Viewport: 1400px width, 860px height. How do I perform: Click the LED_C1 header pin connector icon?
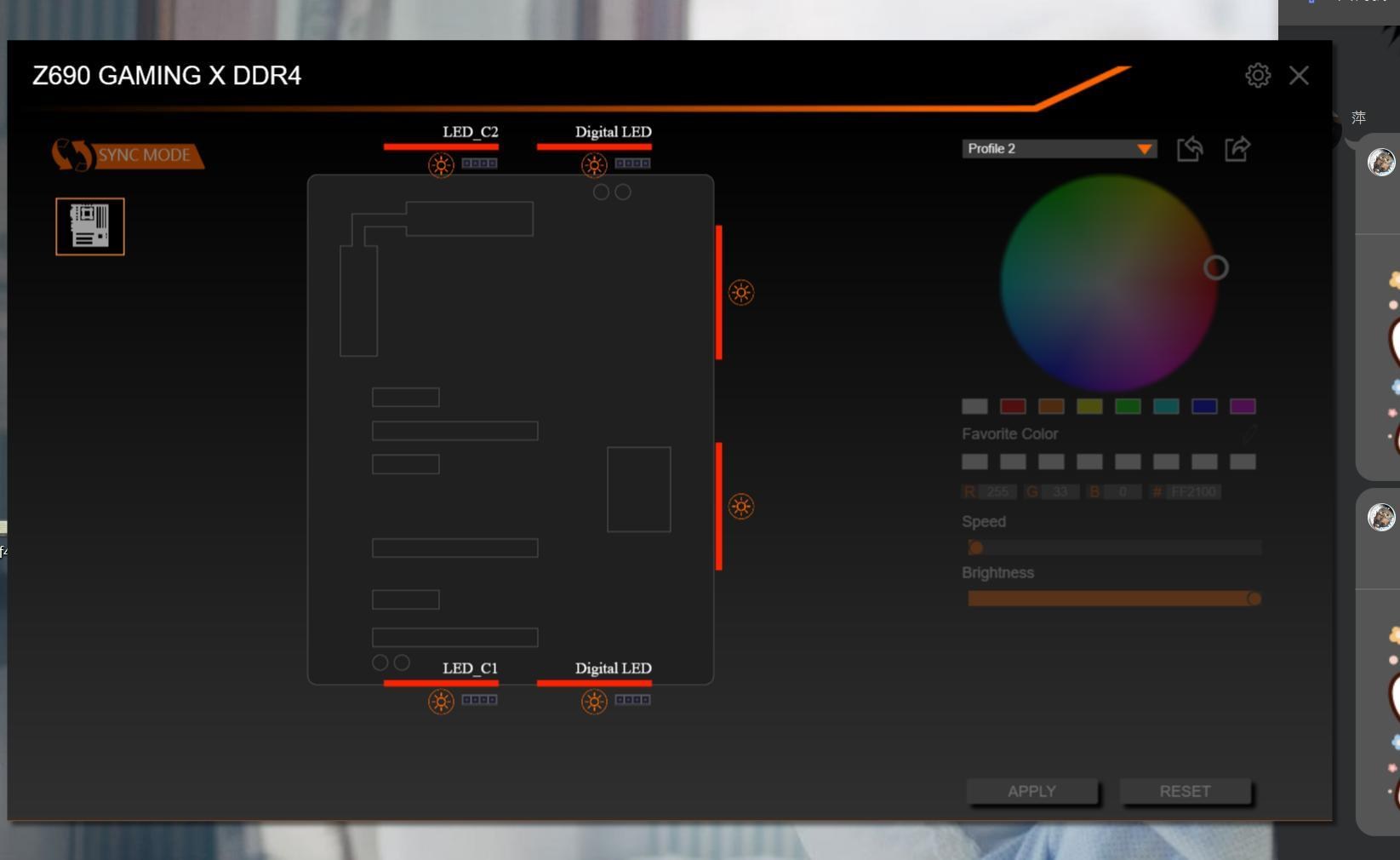pos(479,700)
